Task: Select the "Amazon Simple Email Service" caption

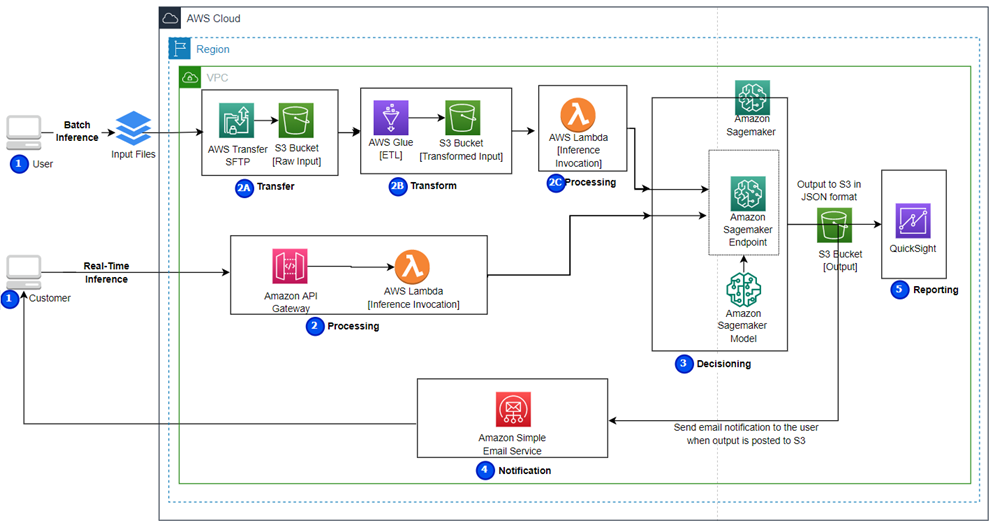Action: (512, 444)
